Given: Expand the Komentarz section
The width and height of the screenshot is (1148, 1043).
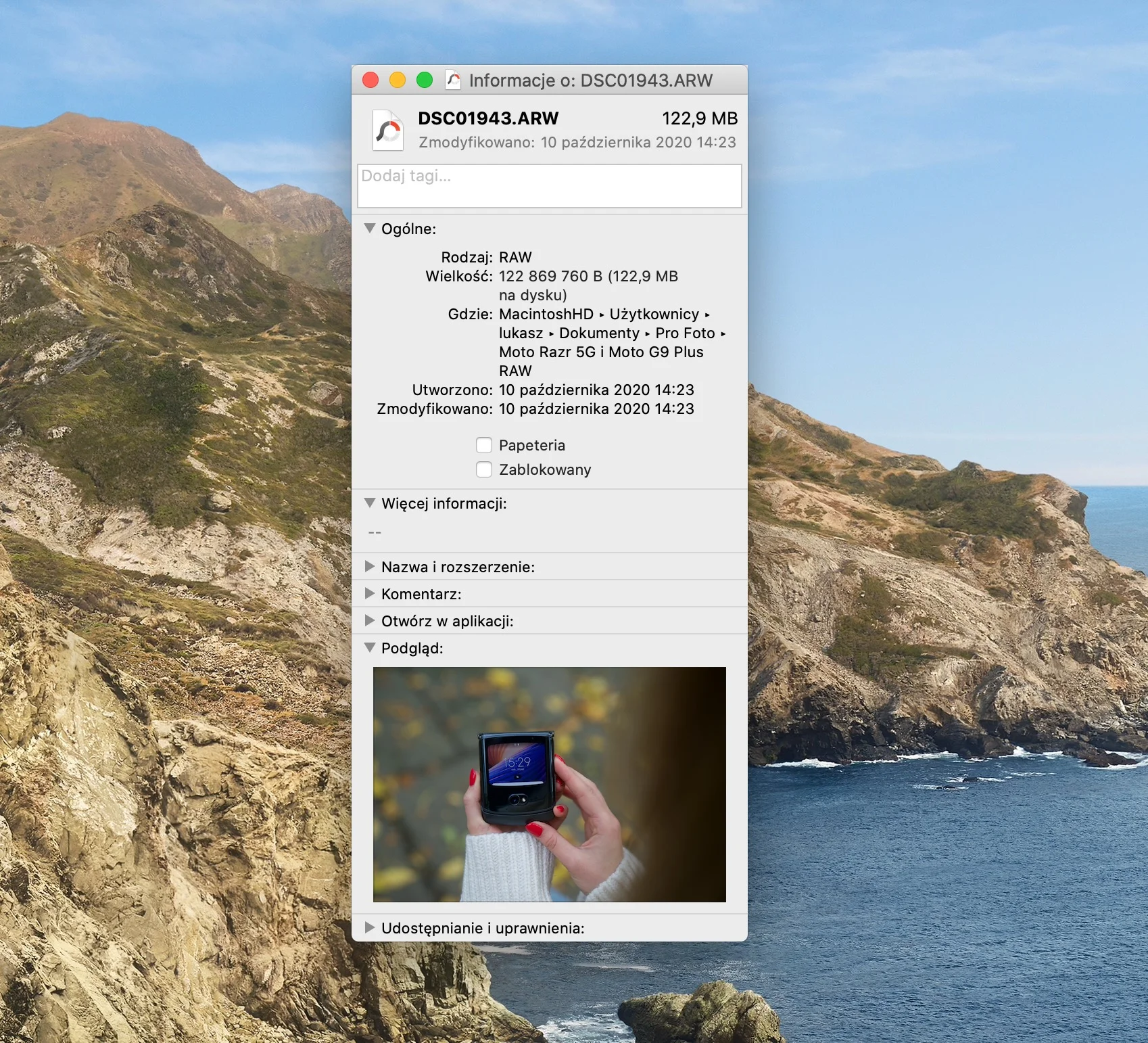Looking at the screenshot, I should pos(370,593).
